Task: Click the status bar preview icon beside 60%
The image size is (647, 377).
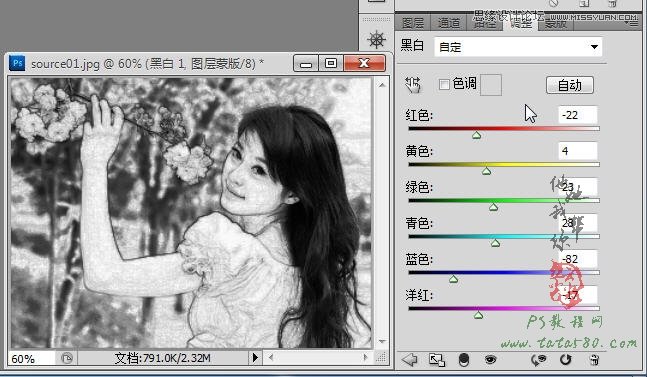Action: (66, 358)
